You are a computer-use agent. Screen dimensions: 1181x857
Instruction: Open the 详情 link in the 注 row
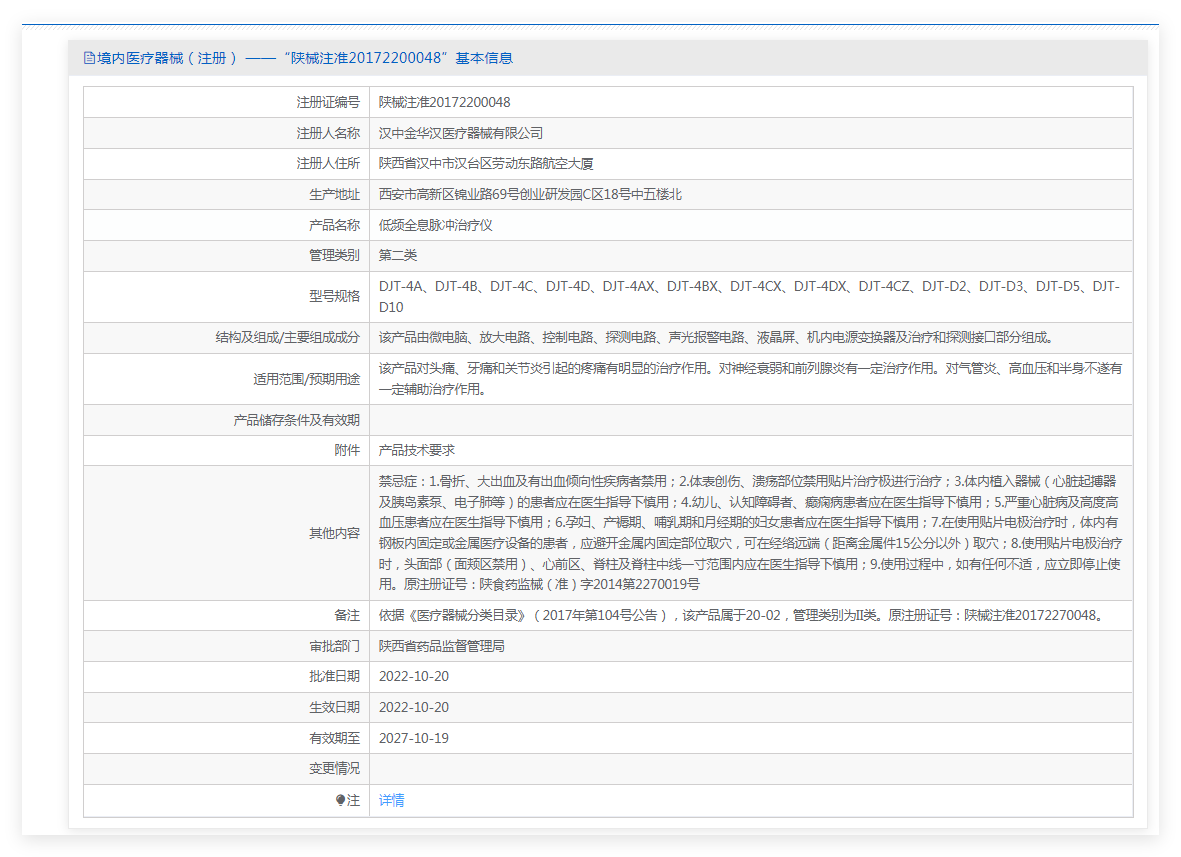tap(391, 801)
